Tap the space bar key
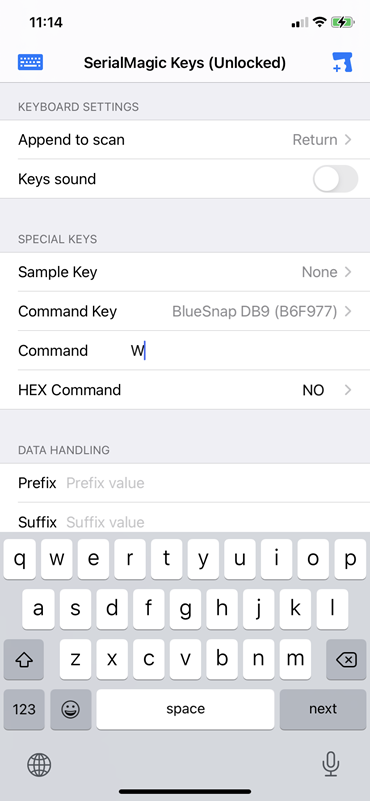Viewport: 370px width, 801px height. pyautogui.click(x=186, y=709)
